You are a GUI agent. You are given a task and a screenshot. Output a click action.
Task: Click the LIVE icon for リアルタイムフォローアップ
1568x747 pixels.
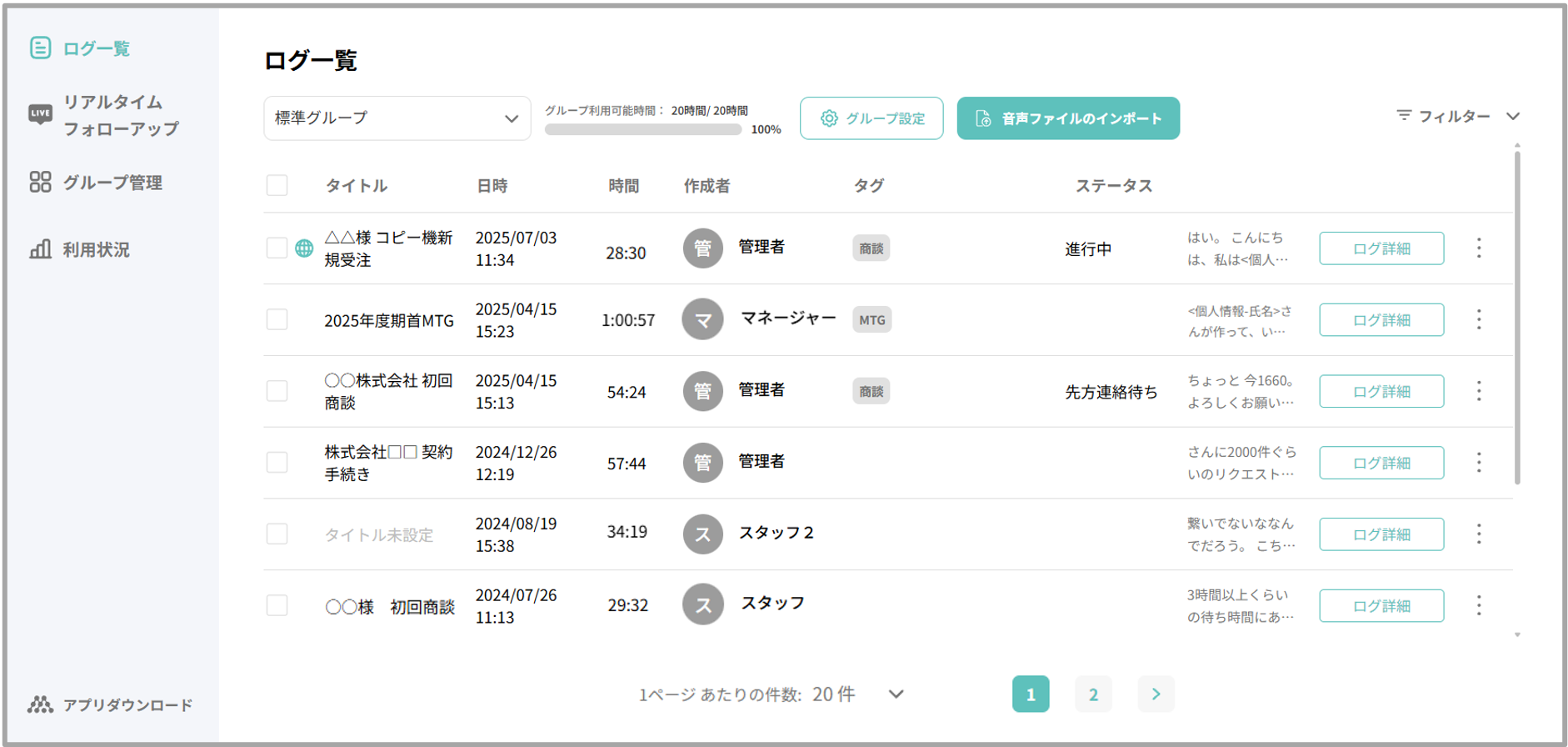coord(40,114)
